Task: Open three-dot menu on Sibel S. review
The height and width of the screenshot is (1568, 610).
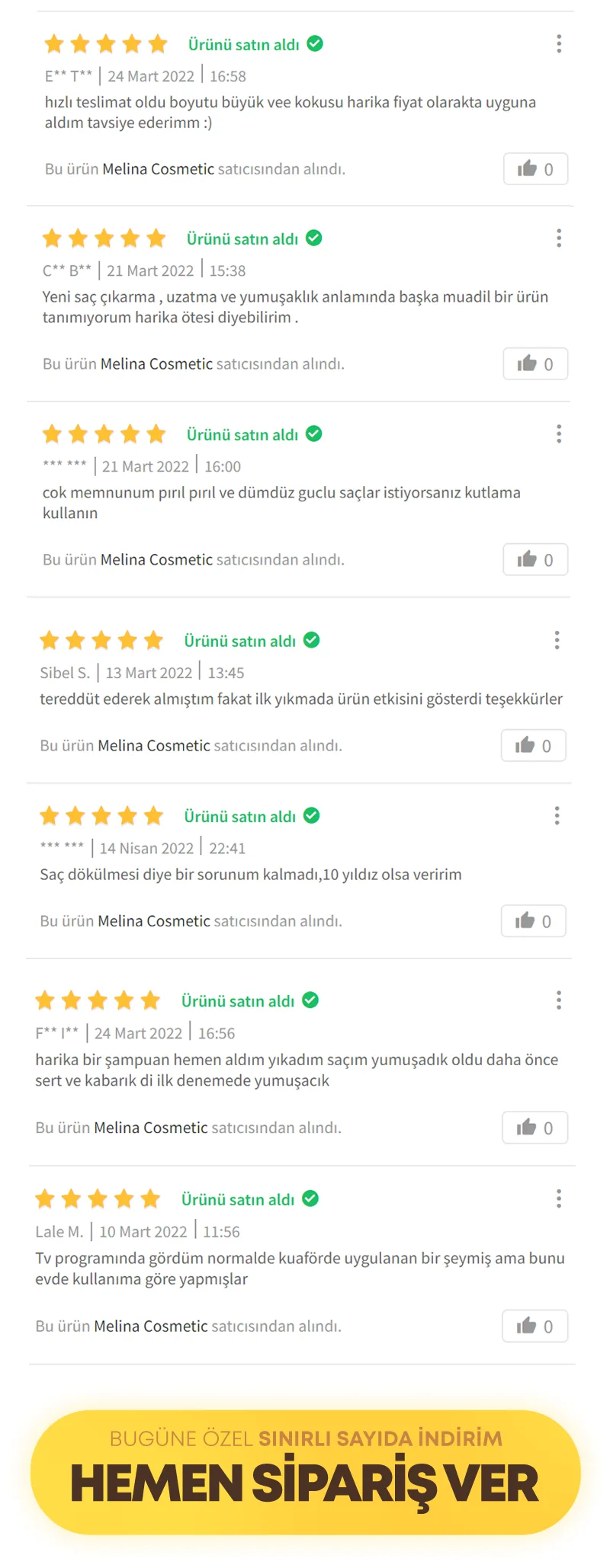Action: 557,640
